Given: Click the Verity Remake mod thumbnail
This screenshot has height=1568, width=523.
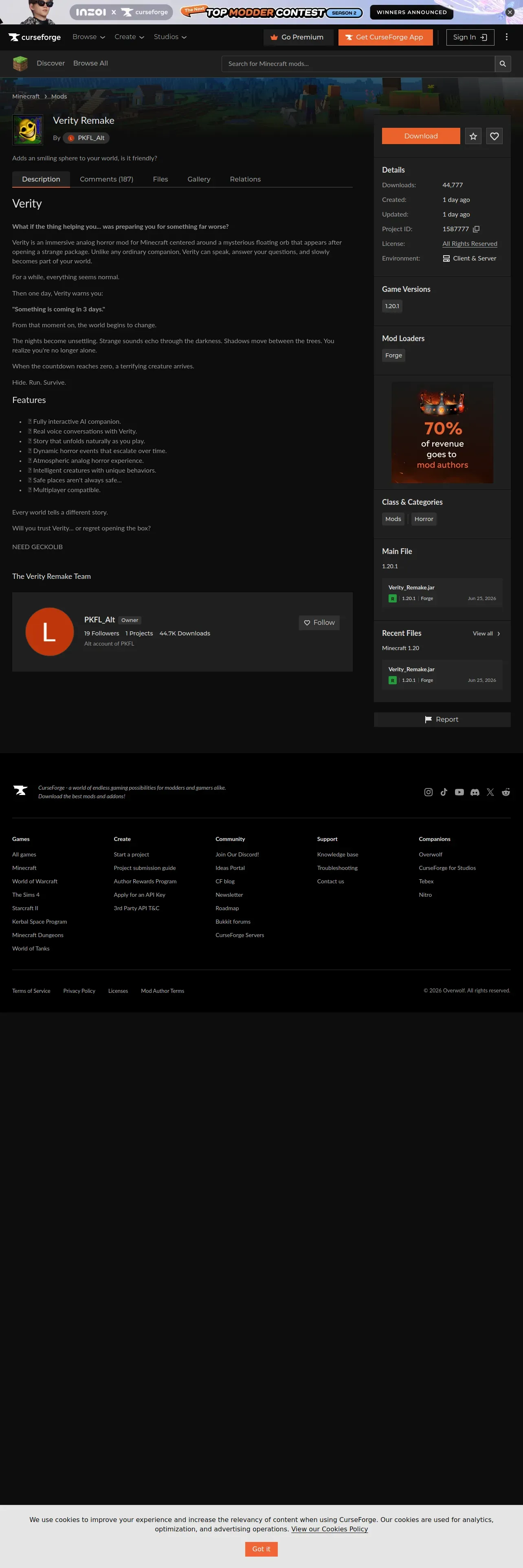Looking at the screenshot, I should [x=27, y=130].
